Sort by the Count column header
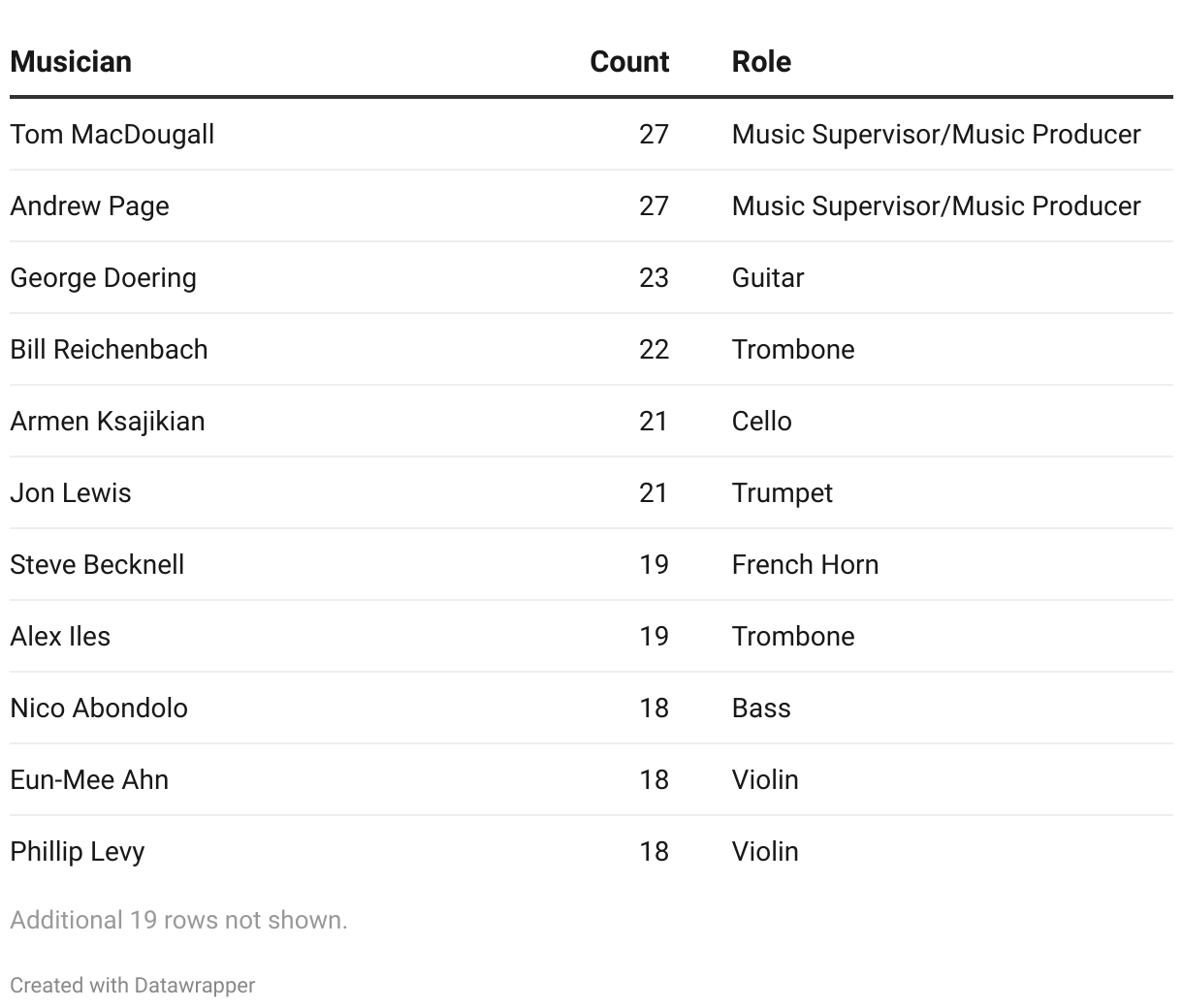Image resolution: width=1183 pixels, height=1008 pixels. (628, 62)
